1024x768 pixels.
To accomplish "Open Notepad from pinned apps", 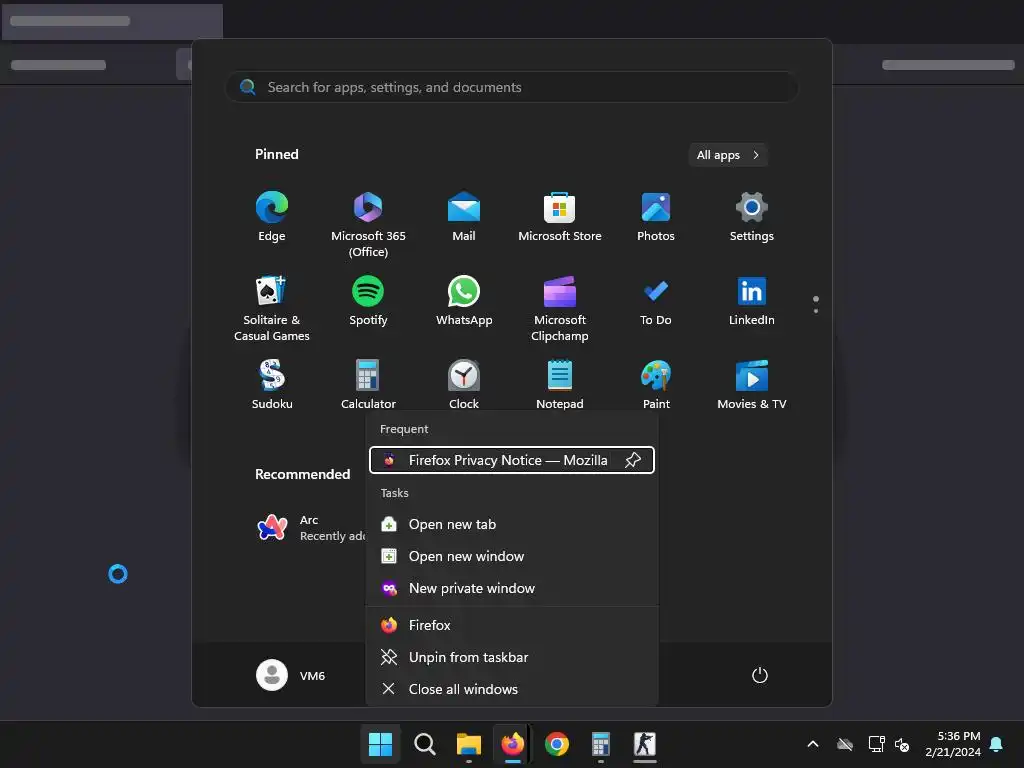I will tap(560, 385).
